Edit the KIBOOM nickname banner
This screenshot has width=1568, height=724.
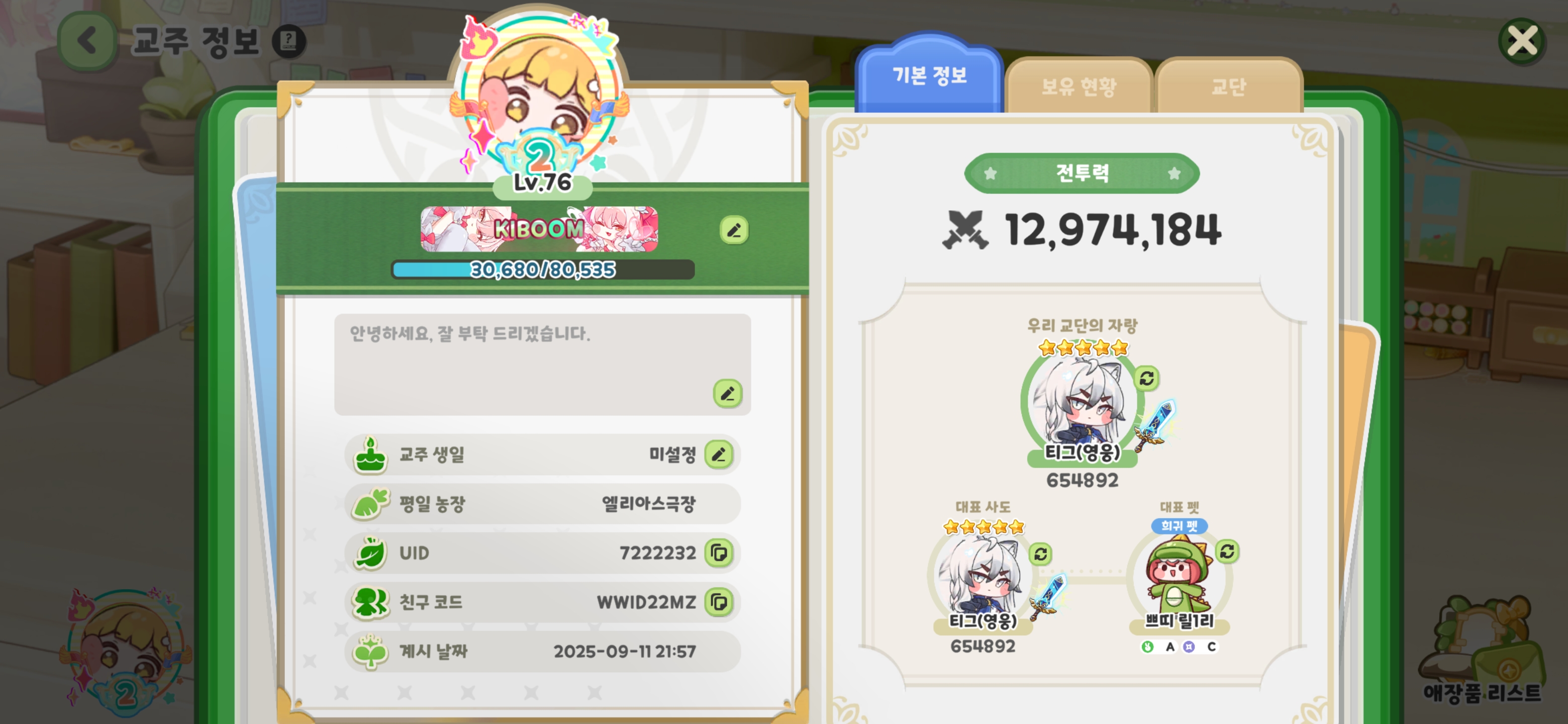pyautogui.click(x=733, y=230)
